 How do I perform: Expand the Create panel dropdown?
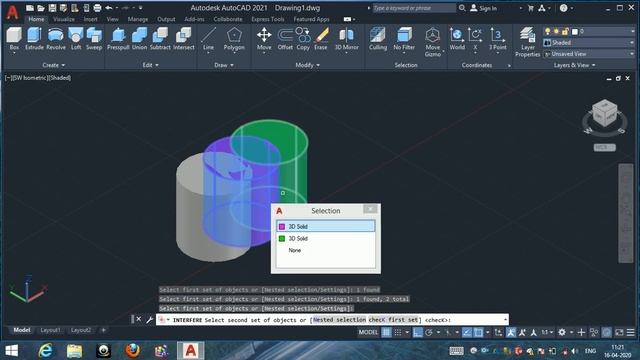coord(53,65)
